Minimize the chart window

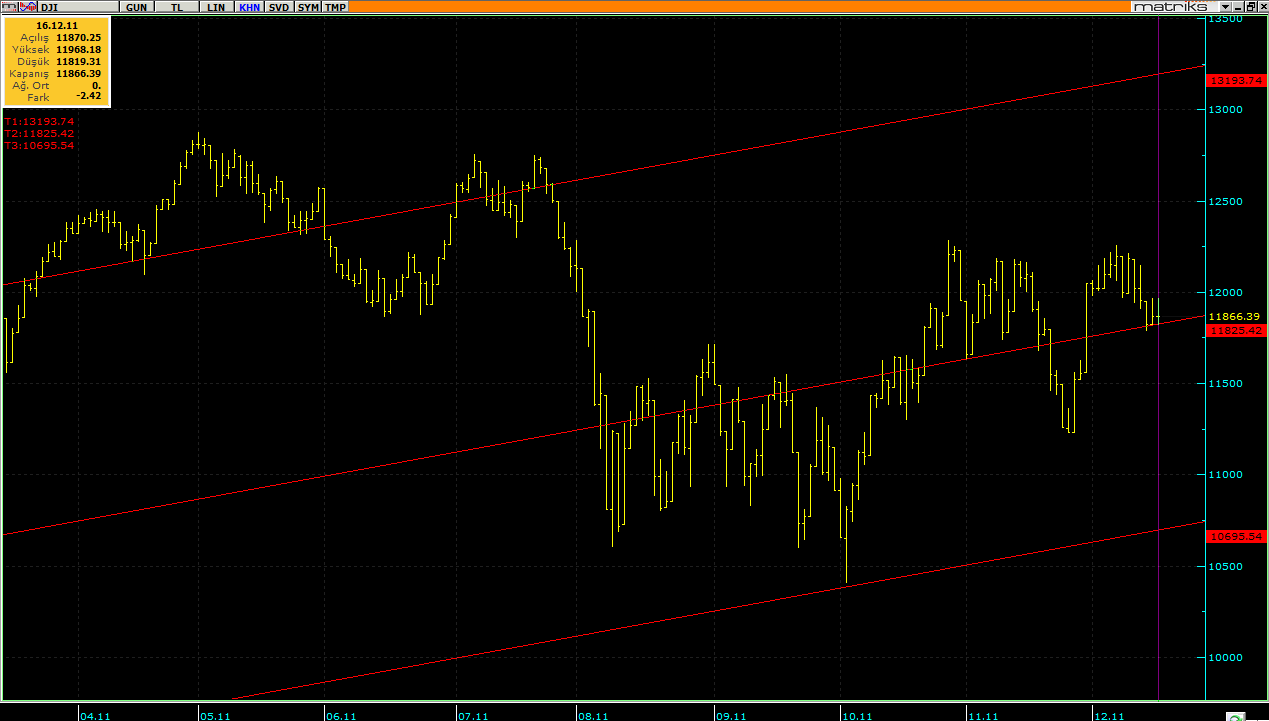pos(1238,7)
